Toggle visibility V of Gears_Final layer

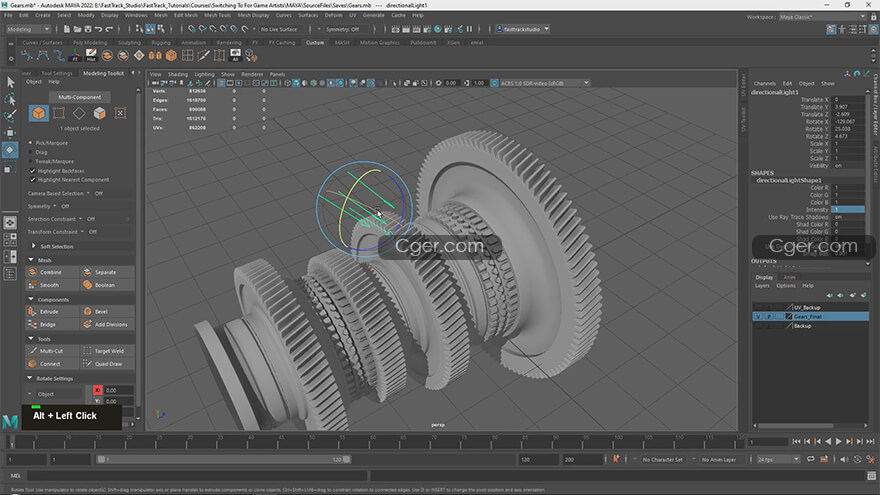coord(758,317)
